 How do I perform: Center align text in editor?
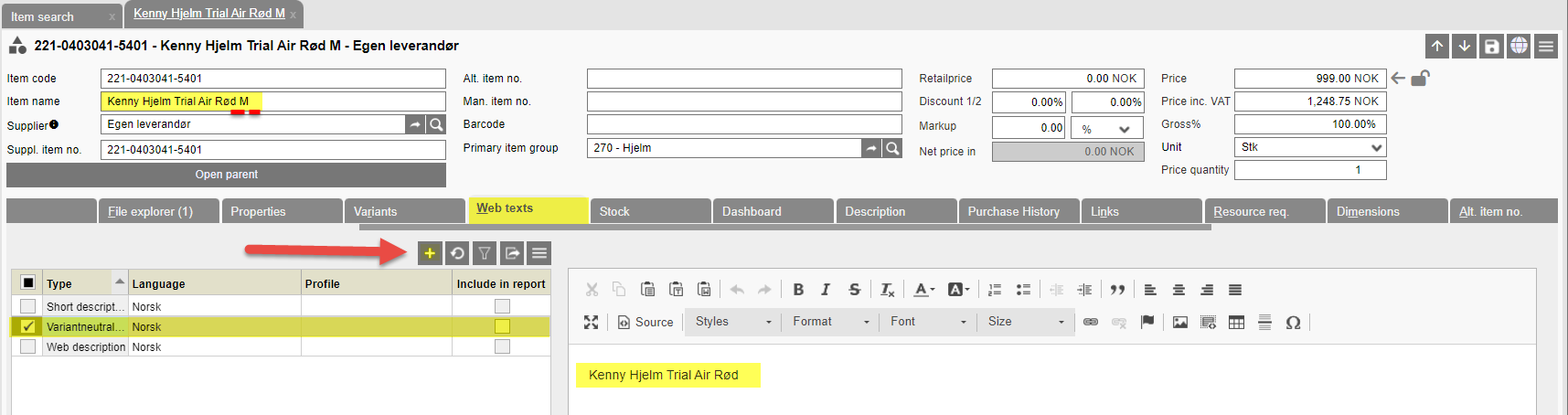[1179, 290]
